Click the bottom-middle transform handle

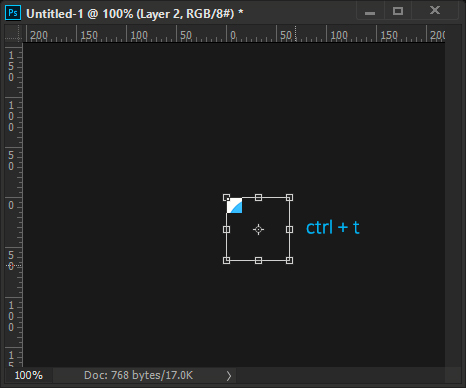point(258,260)
